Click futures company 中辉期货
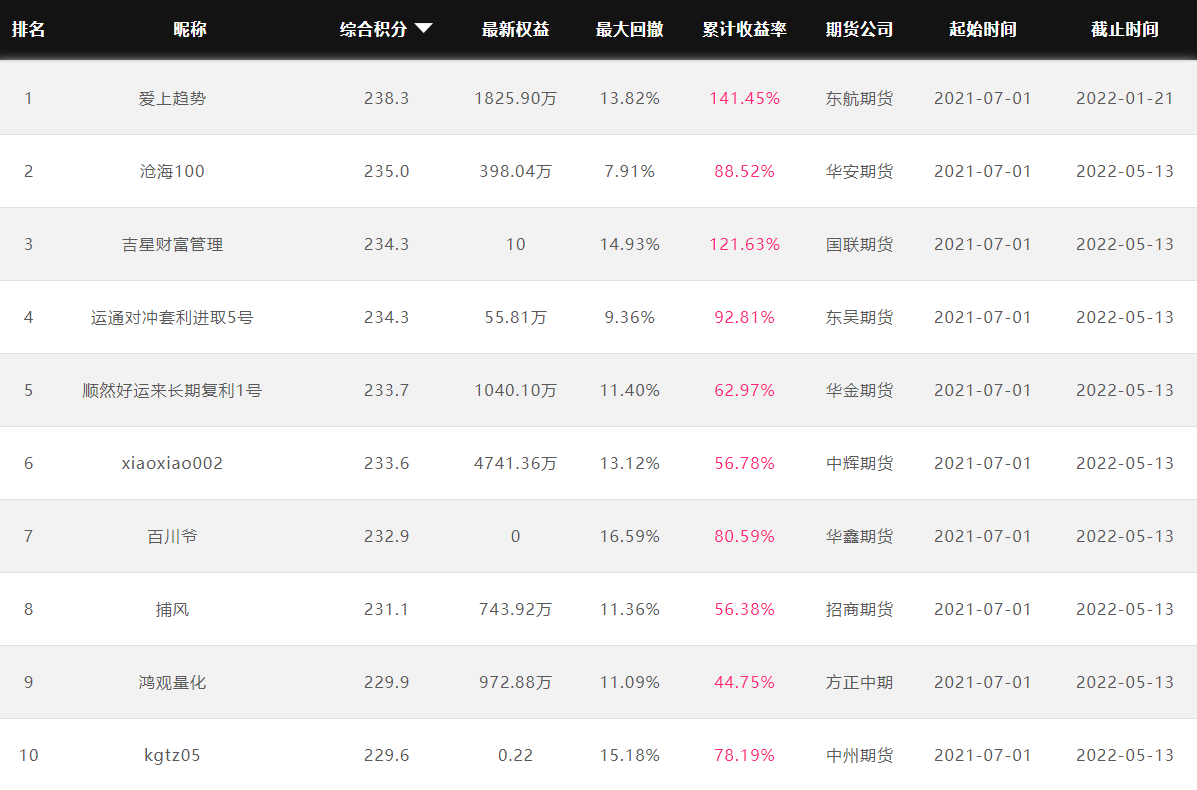 pyautogui.click(x=860, y=463)
